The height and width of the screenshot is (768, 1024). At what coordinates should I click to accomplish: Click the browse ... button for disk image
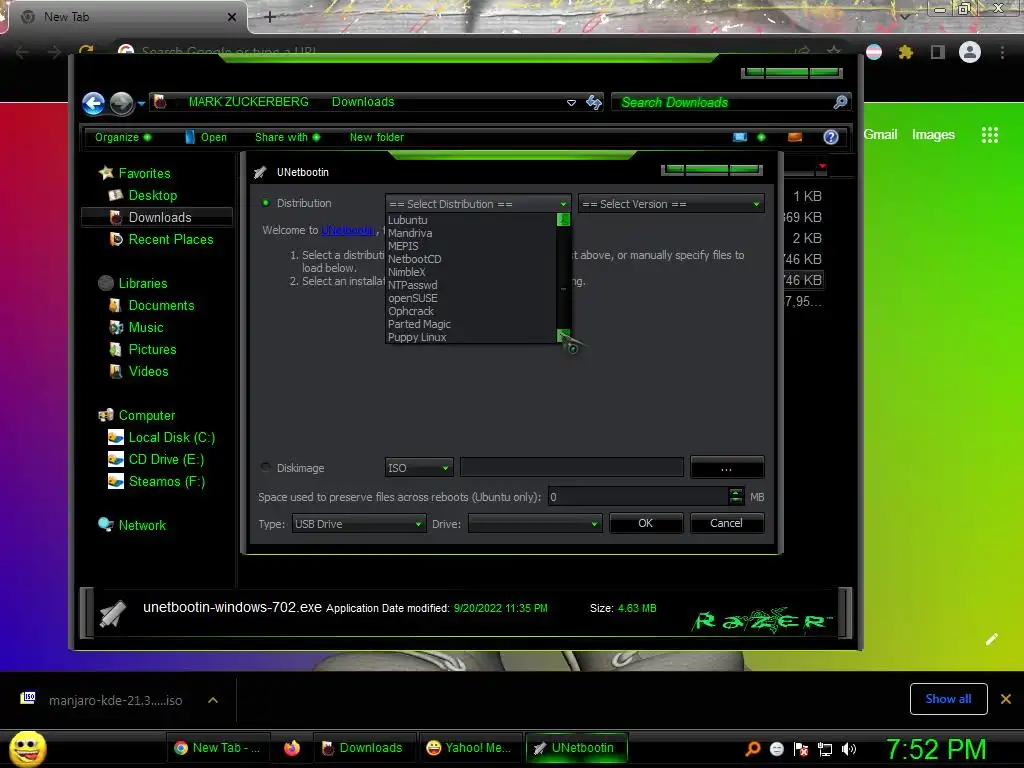tap(726, 468)
